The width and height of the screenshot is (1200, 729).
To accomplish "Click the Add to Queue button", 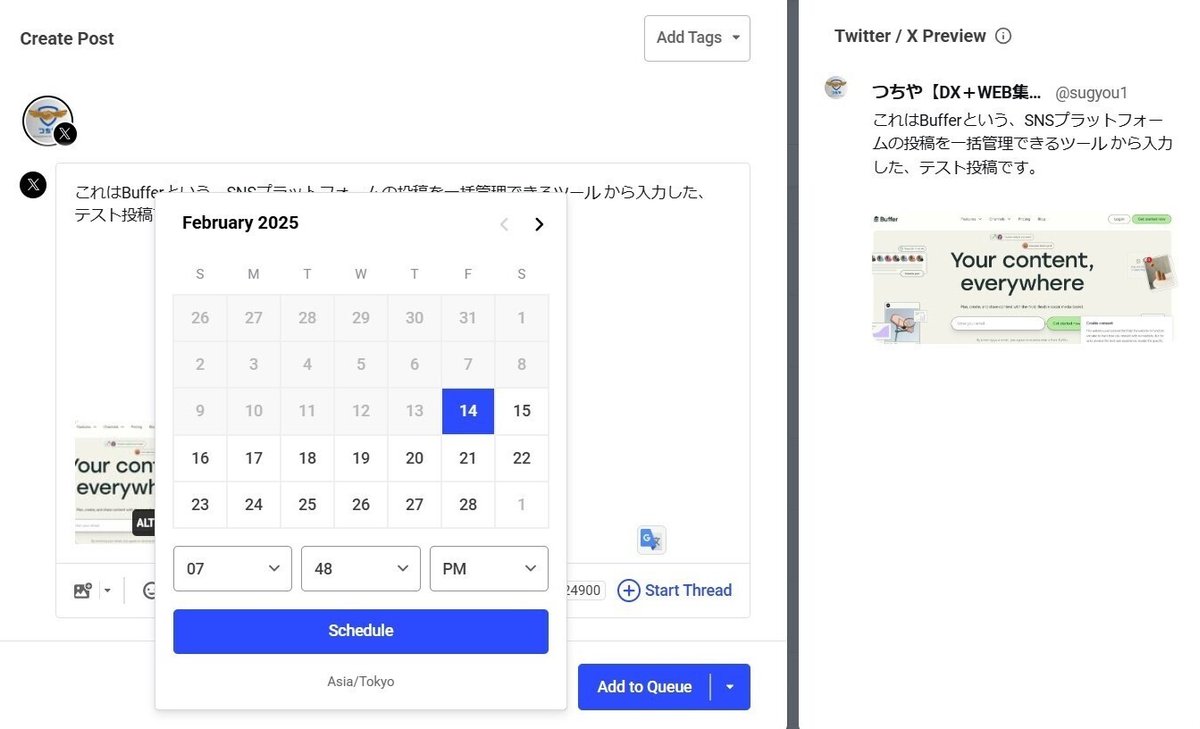I will 643,687.
